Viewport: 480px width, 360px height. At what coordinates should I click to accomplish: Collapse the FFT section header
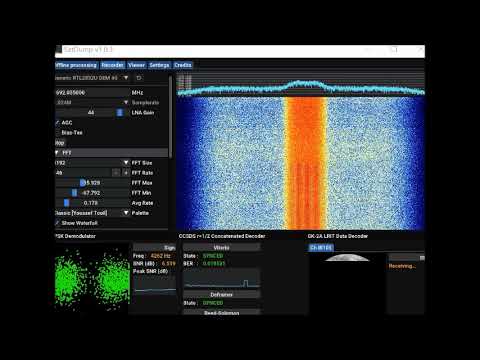[x=112, y=153]
